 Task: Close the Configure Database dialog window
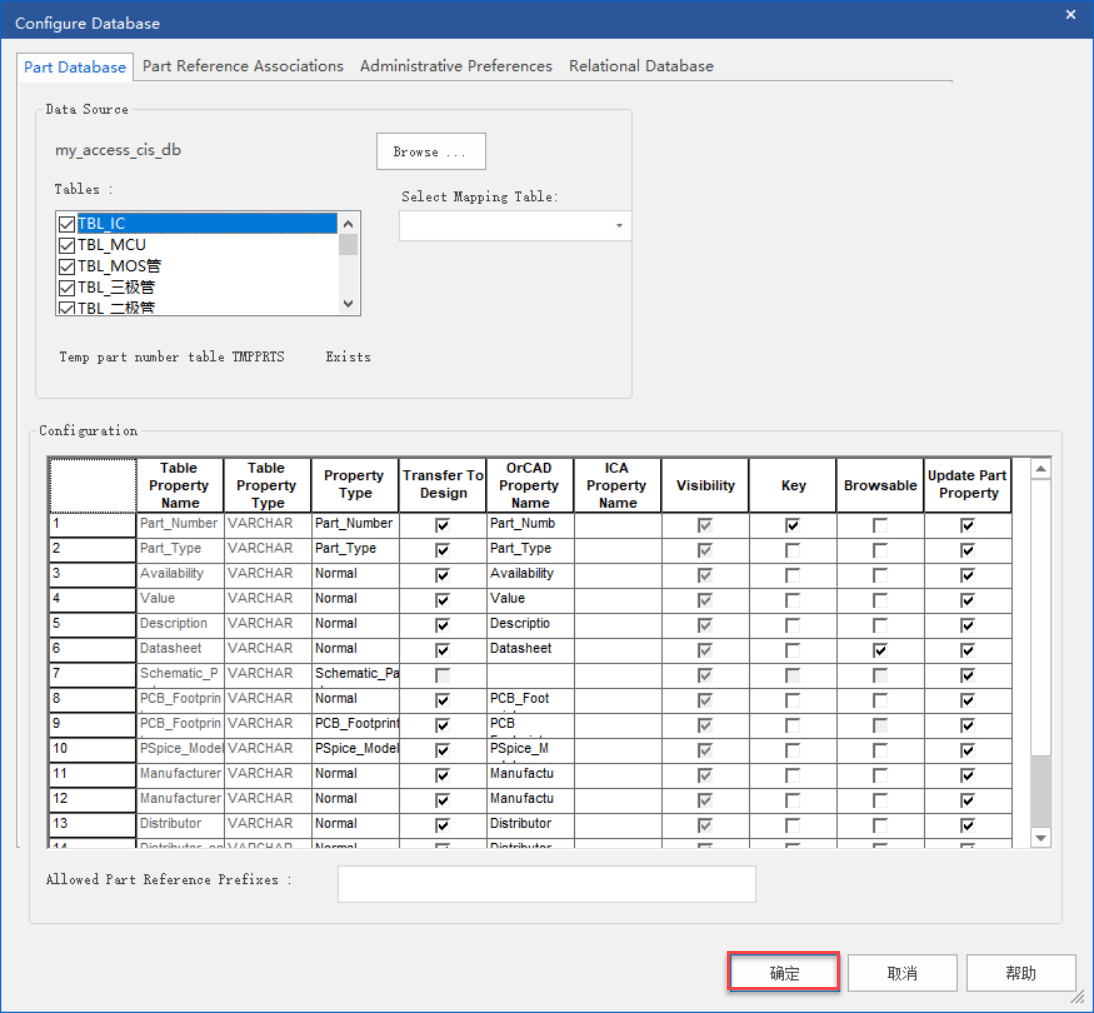[x=1070, y=15]
